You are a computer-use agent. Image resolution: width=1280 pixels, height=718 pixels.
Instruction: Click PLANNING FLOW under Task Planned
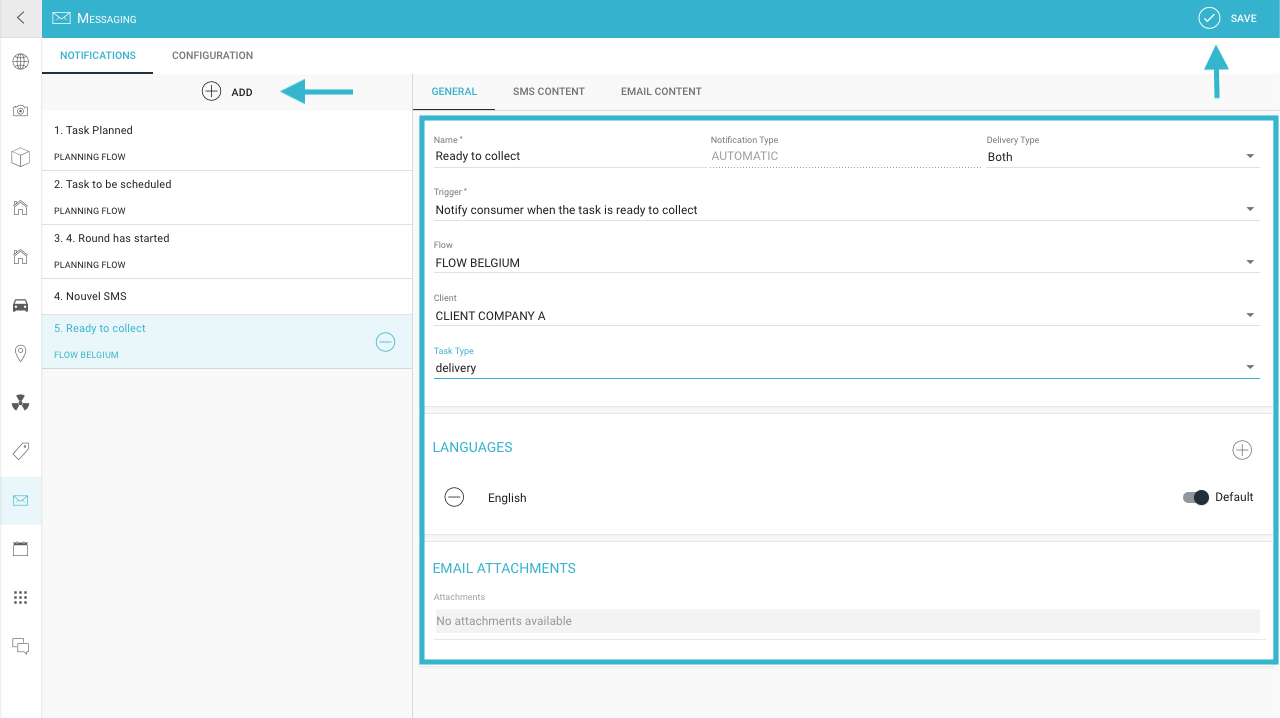point(90,157)
